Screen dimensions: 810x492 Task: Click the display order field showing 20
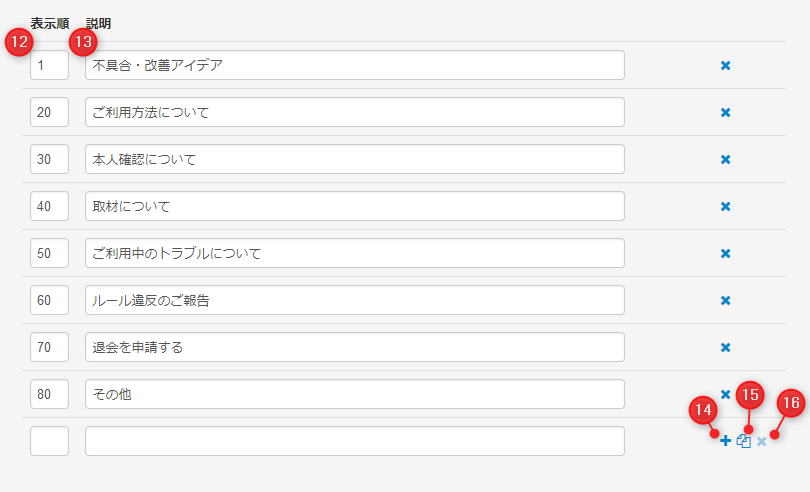point(49,113)
